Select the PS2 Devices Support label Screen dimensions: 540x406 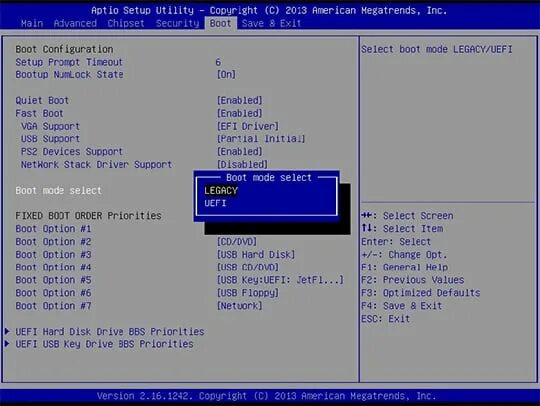(x=72, y=152)
